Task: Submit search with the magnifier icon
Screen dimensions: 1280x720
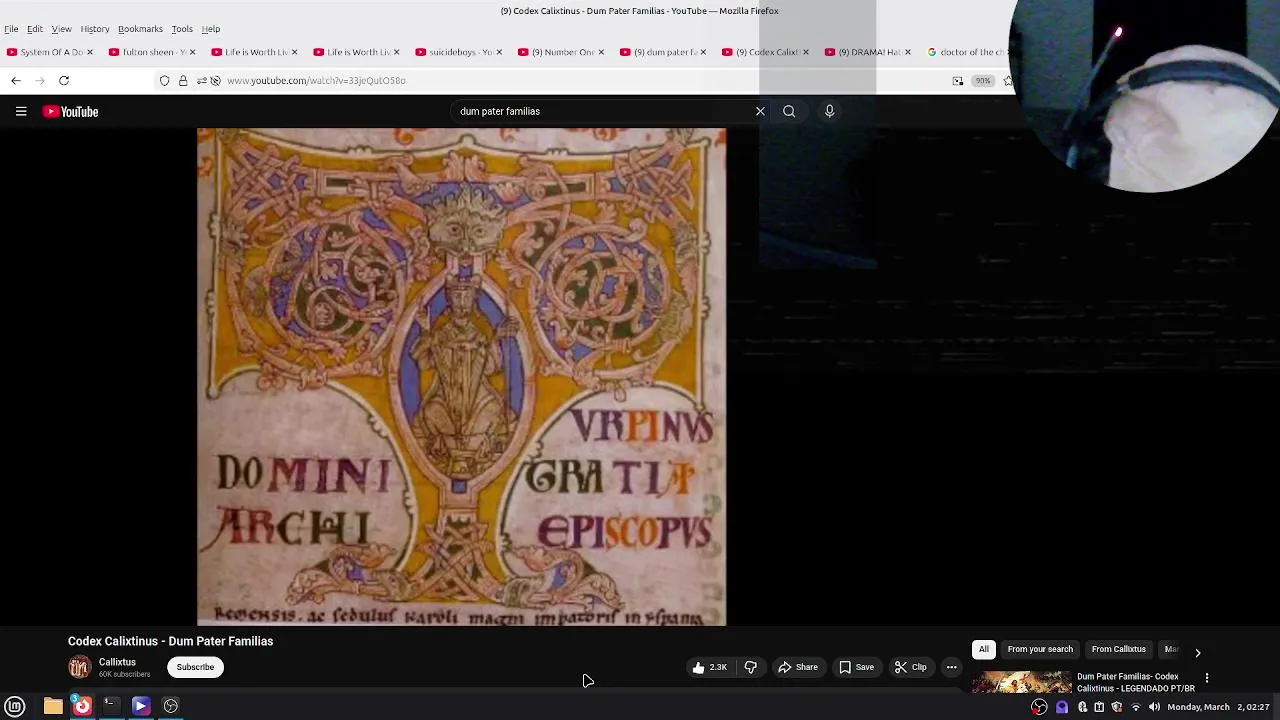Action: [x=789, y=111]
